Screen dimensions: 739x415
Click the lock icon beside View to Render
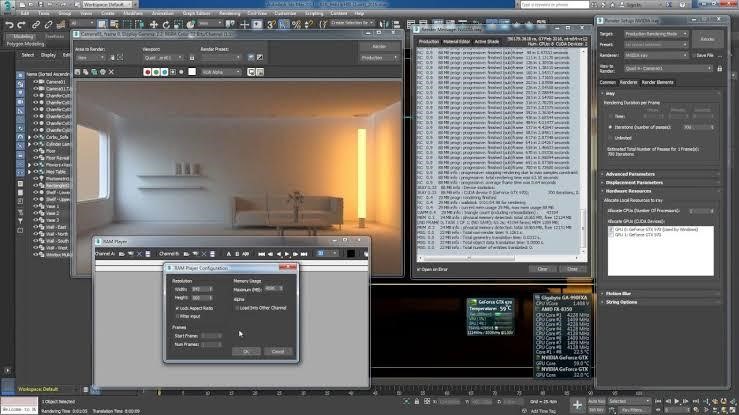pos(720,68)
